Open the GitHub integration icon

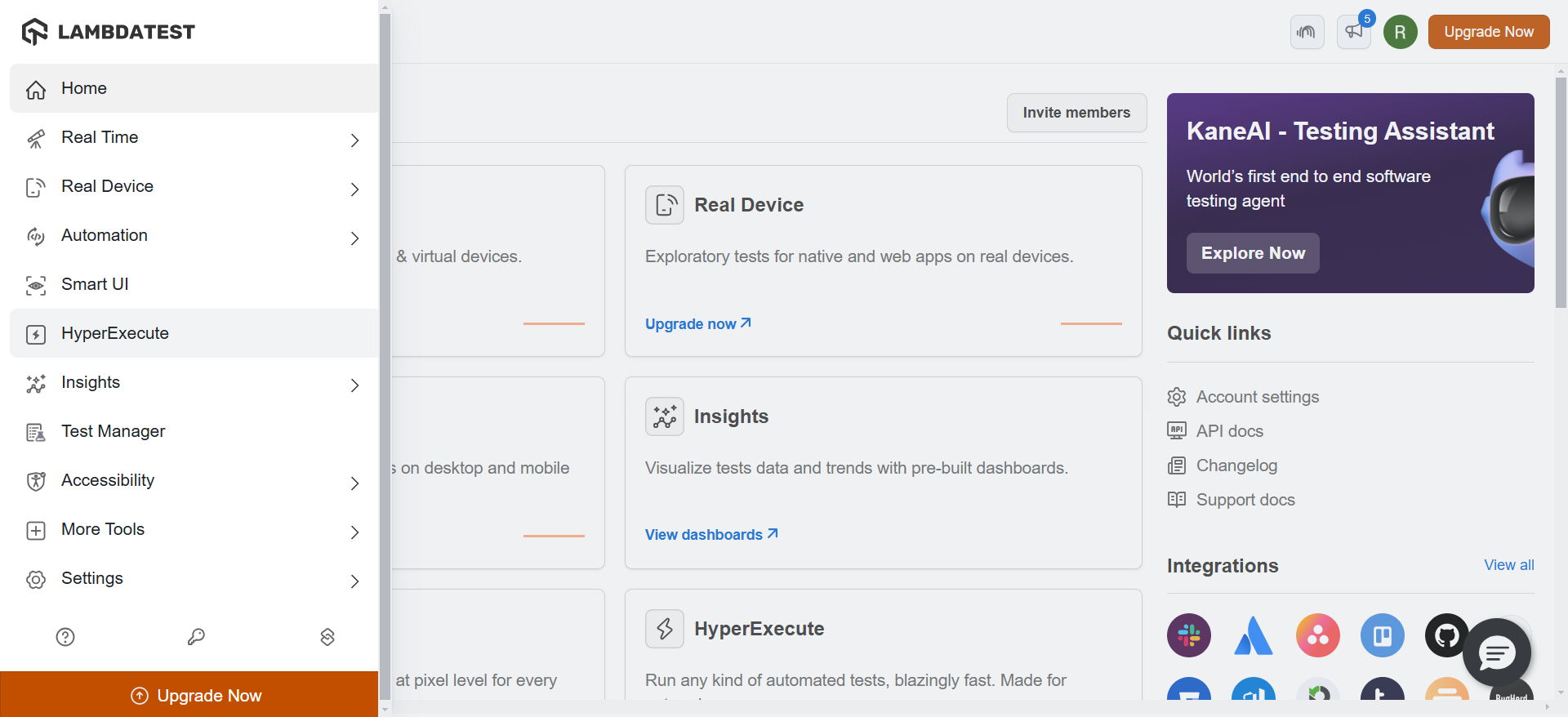(x=1446, y=635)
